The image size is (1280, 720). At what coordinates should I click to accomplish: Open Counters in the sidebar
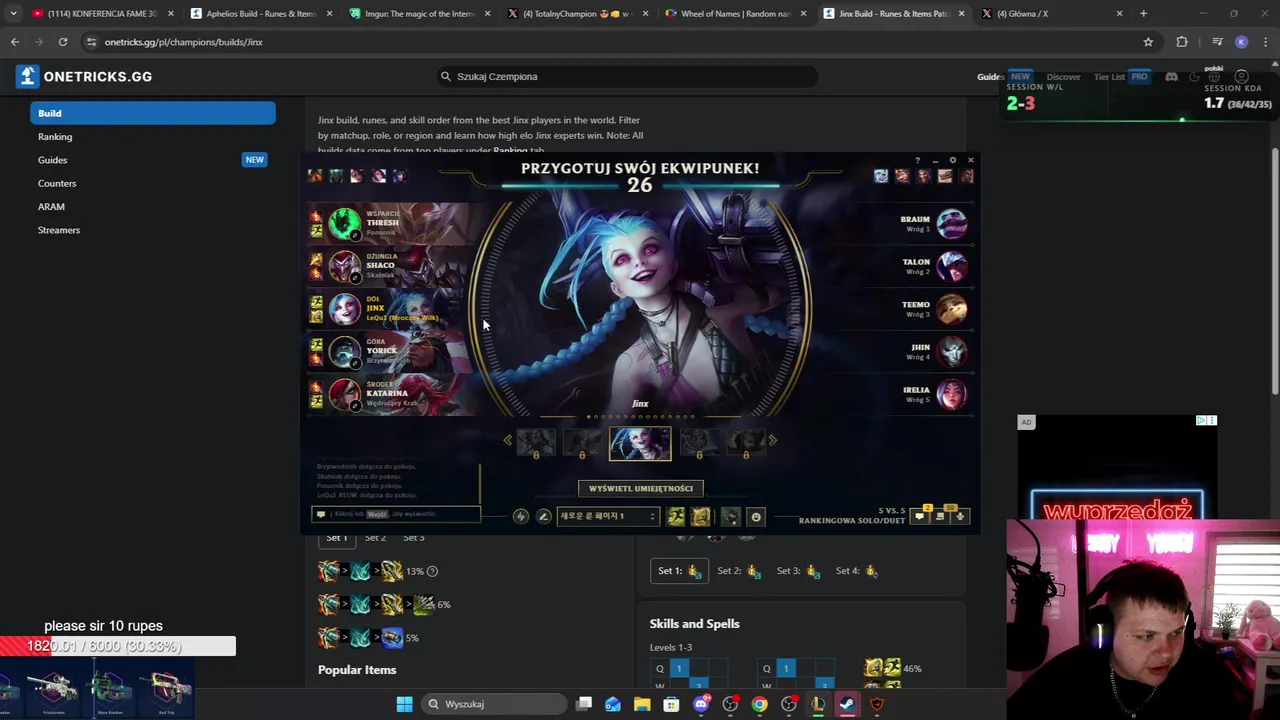tap(57, 183)
